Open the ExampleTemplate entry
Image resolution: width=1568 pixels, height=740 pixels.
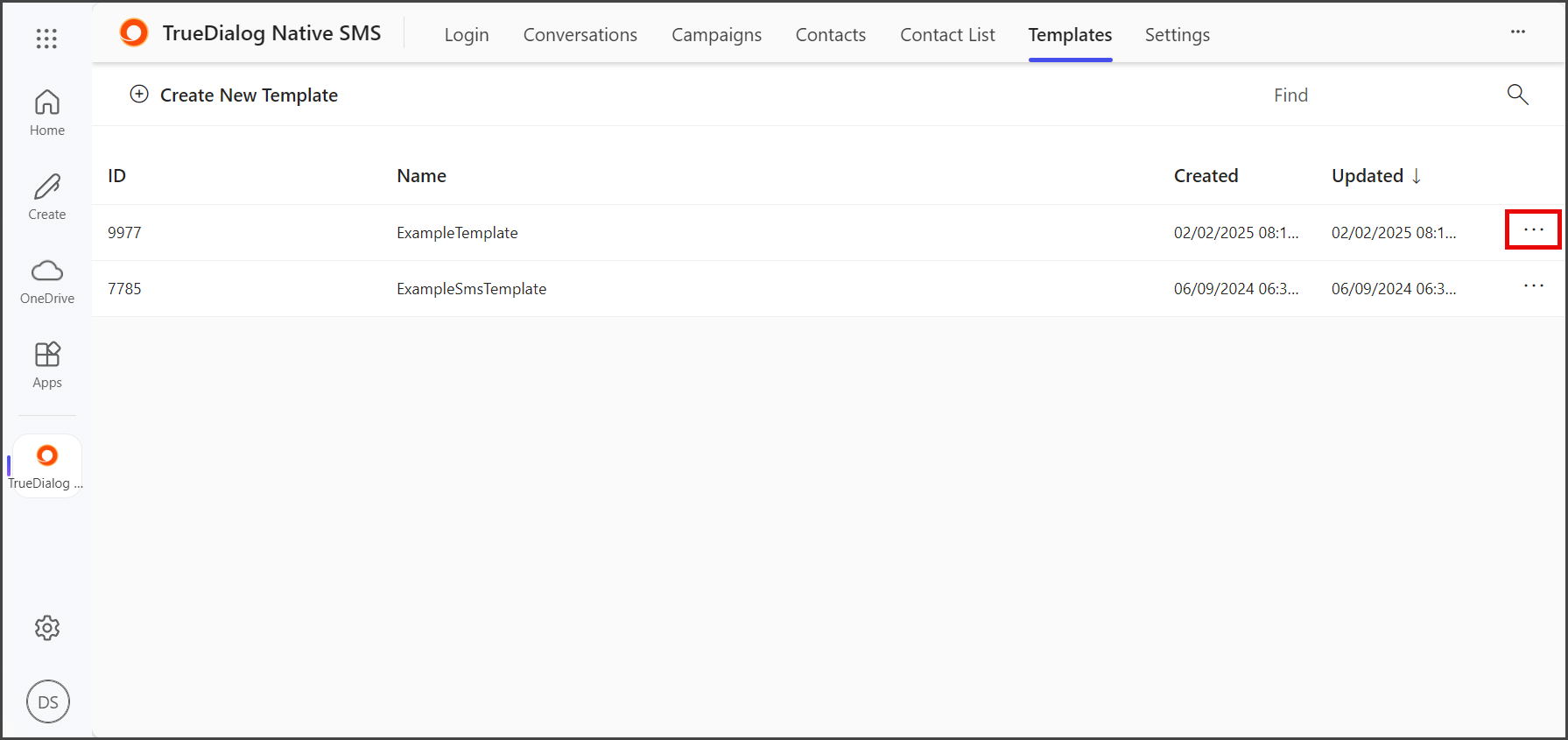(457, 233)
